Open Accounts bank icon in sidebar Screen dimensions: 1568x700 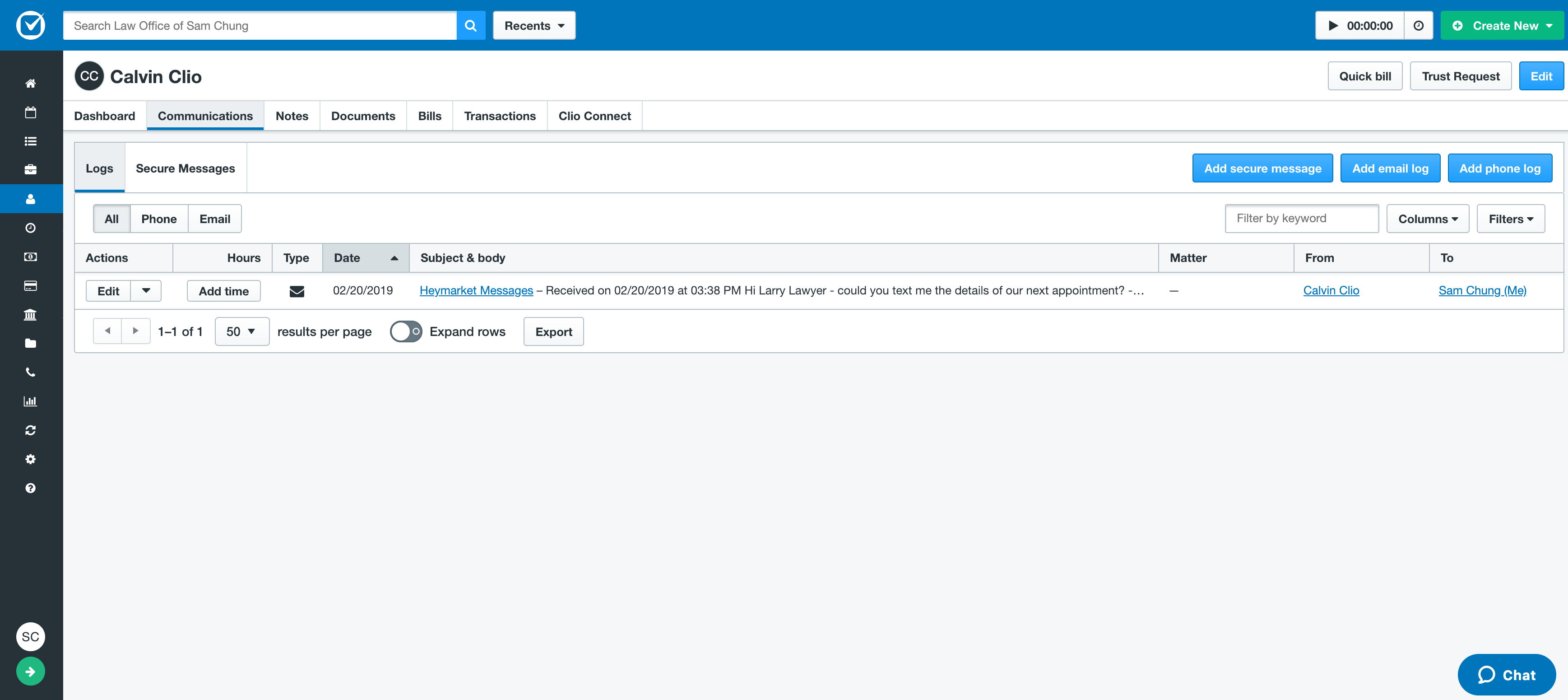30,314
